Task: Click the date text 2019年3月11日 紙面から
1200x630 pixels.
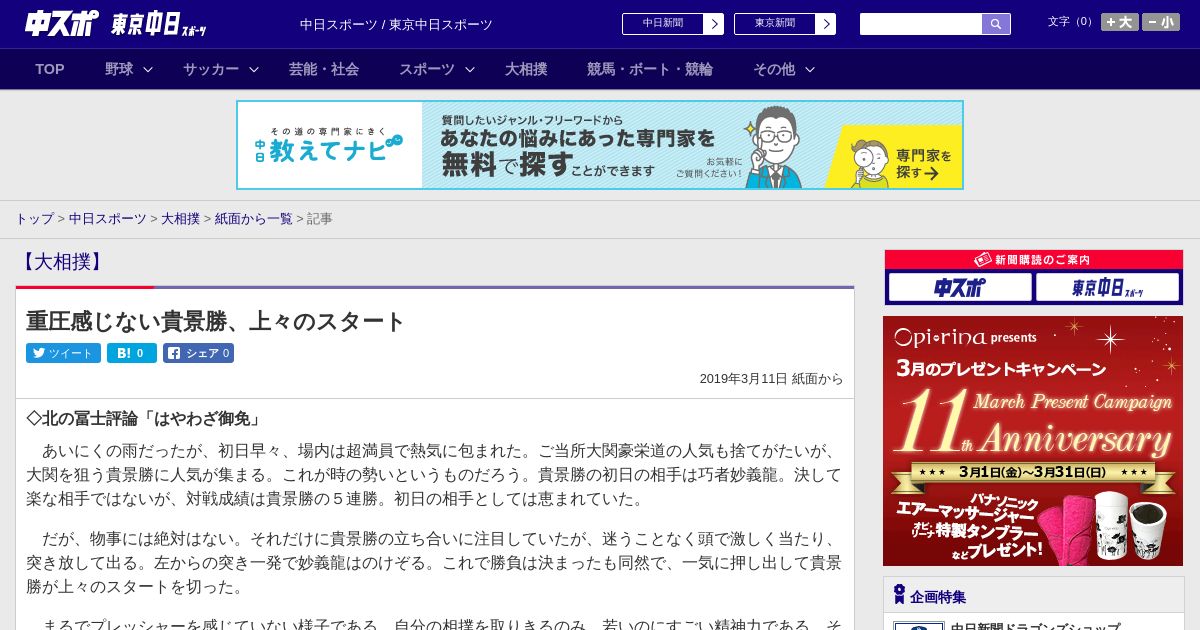Action: [771, 379]
